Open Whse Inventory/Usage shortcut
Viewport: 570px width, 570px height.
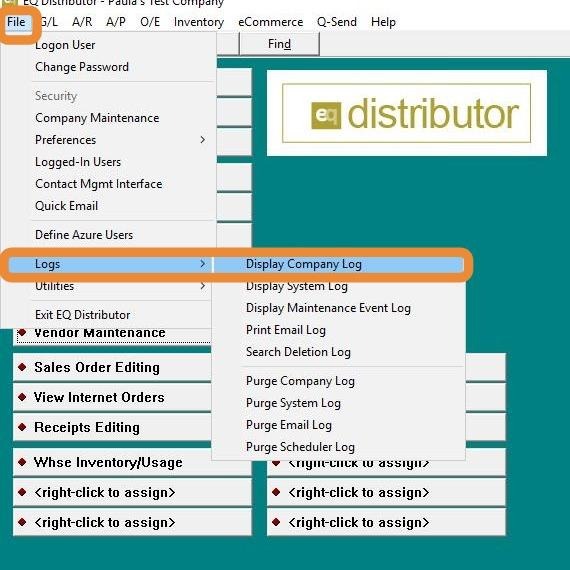click(x=112, y=462)
